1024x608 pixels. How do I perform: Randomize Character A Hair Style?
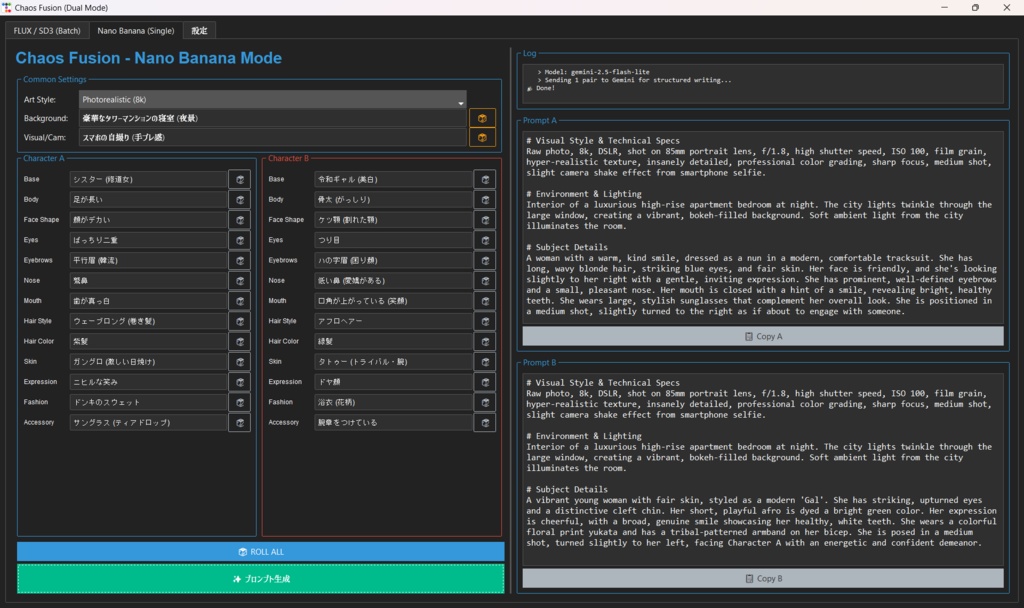(240, 321)
